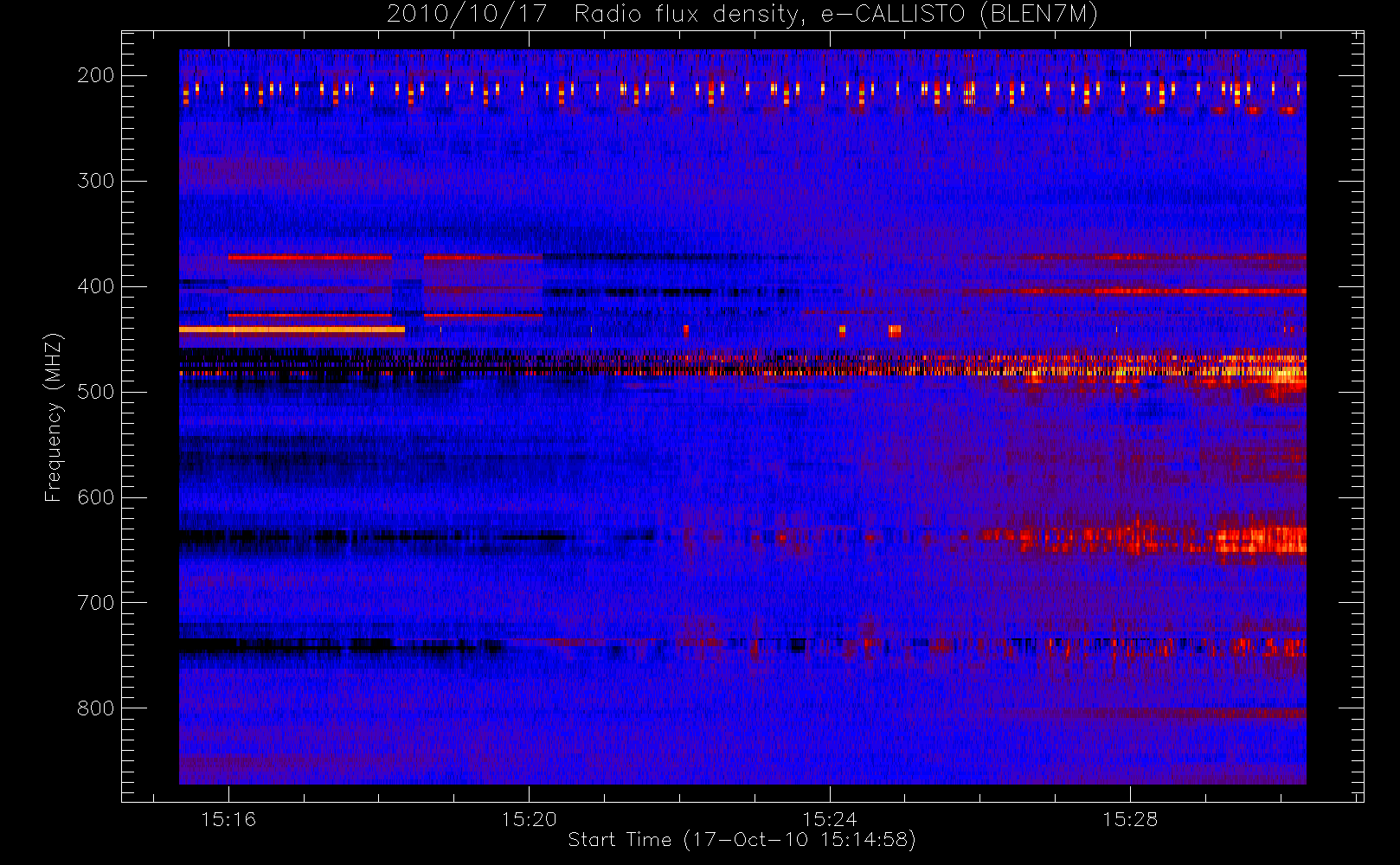Image resolution: width=1400 pixels, height=865 pixels.
Task: Click the 500 frequency tick label
Action: (96, 392)
